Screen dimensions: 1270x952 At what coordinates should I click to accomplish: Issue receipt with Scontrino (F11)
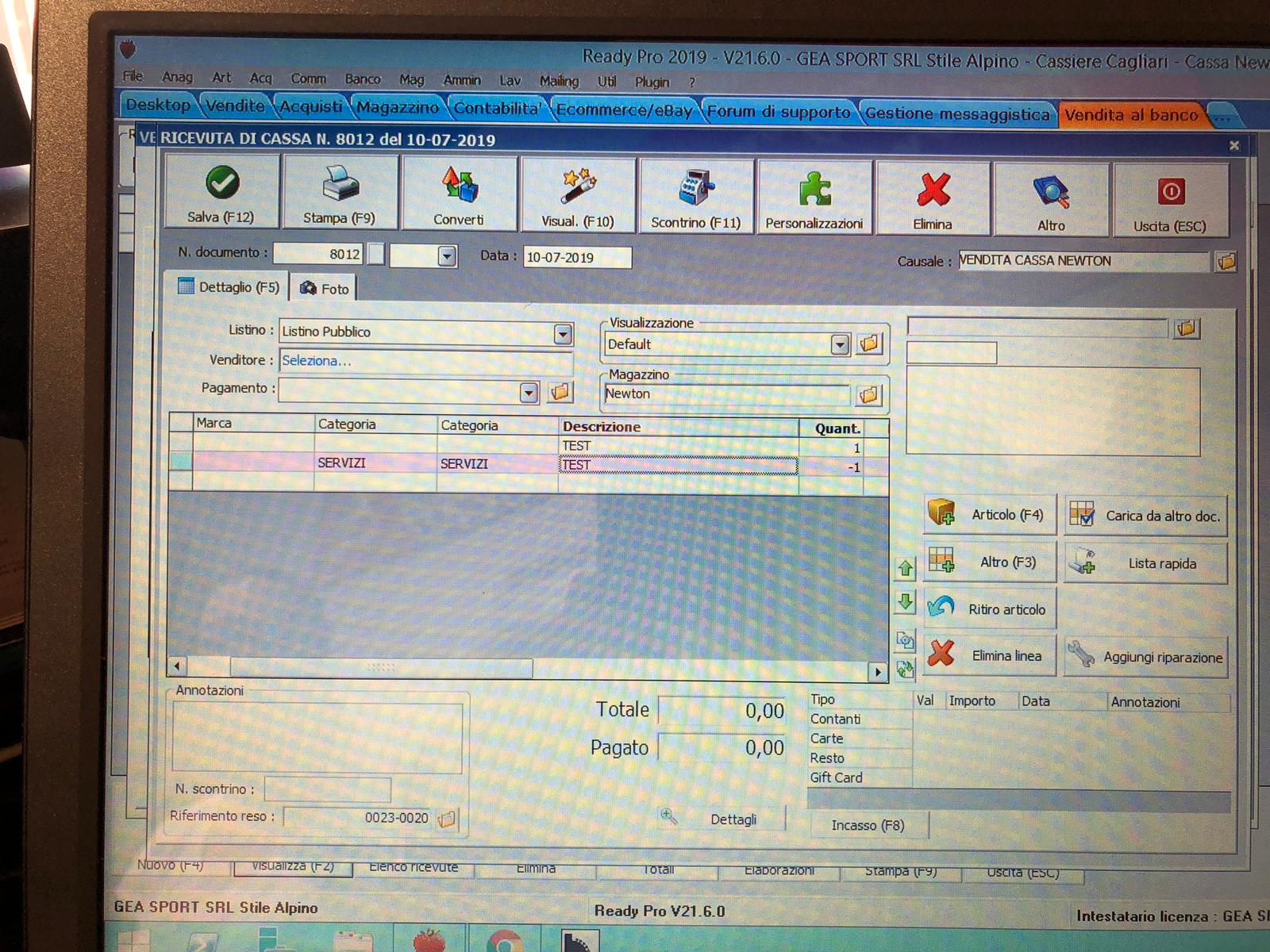tap(696, 198)
